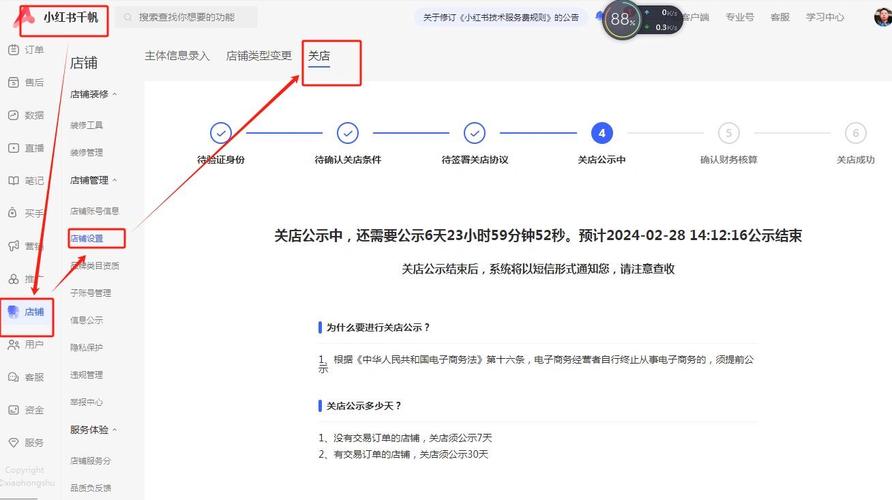The image size is (892, 500).
Task: Click the 客服 customer service sidebar icon
Action: (x=14, y=377)
